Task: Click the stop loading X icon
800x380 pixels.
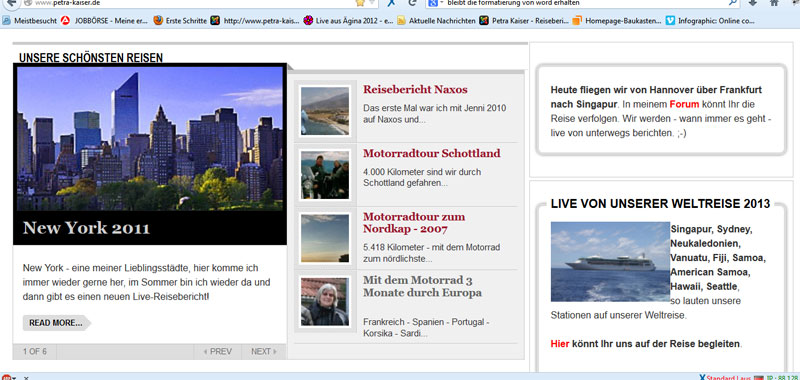Action: coord(392,3)
